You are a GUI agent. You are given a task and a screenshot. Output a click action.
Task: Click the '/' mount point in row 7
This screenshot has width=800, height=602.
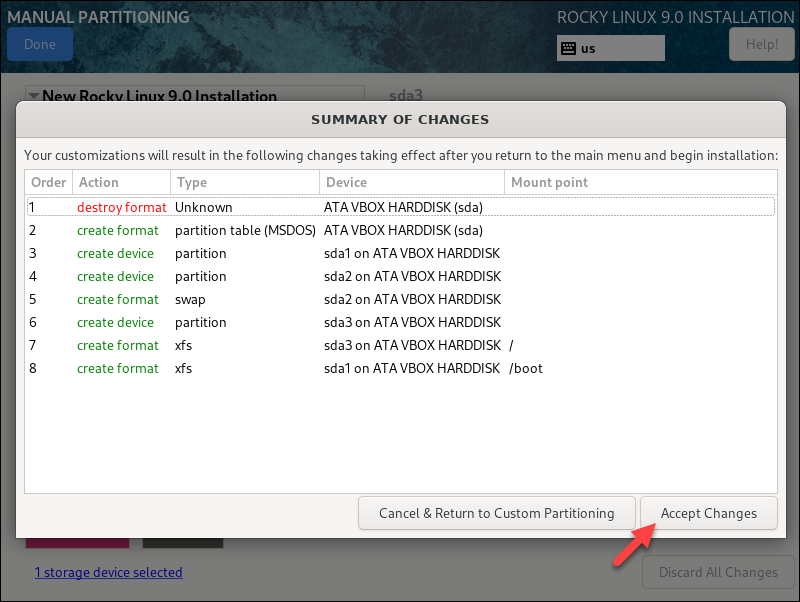coord(511,345)
